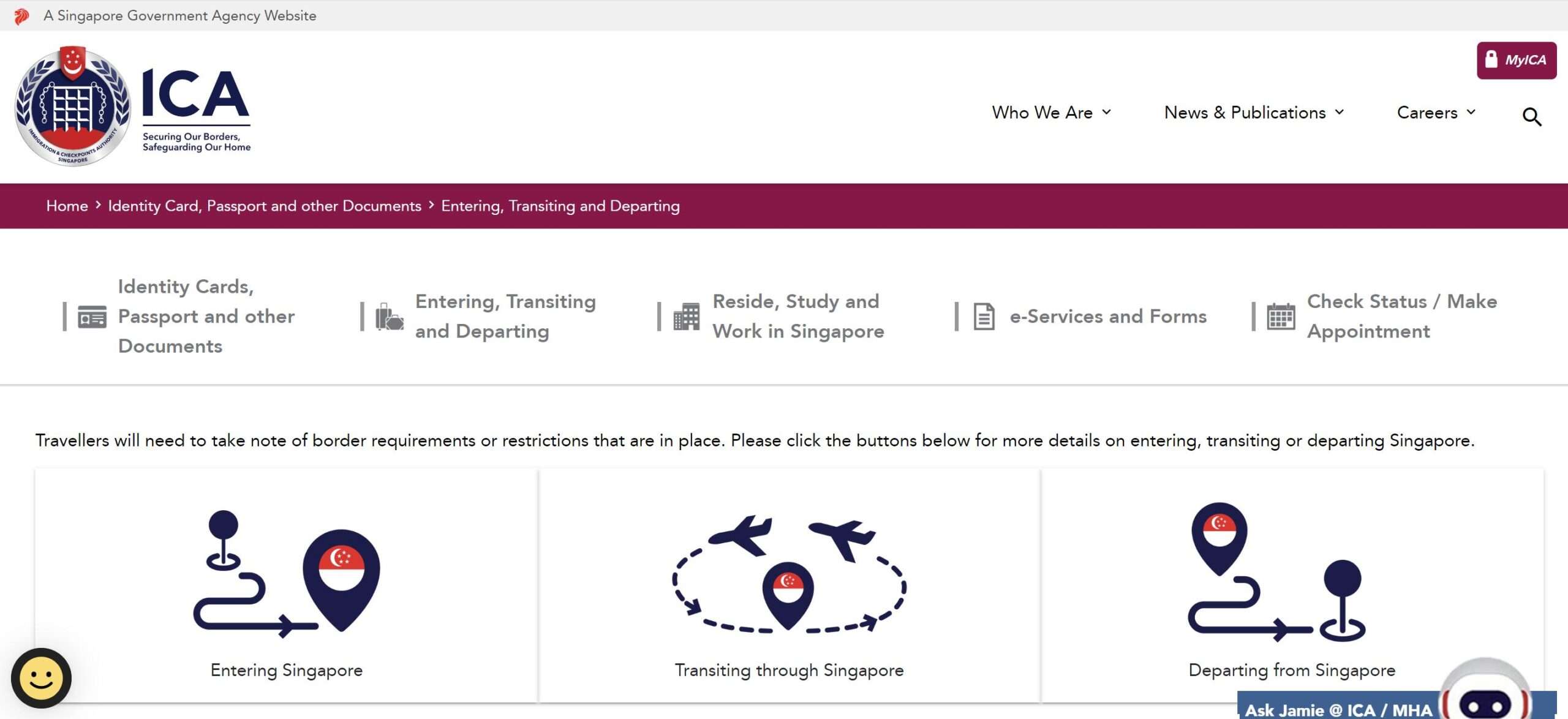The width and height of the screenshot is (1568, 719).
Task: Click the building icon for Reside, Study
Action: 687,317
